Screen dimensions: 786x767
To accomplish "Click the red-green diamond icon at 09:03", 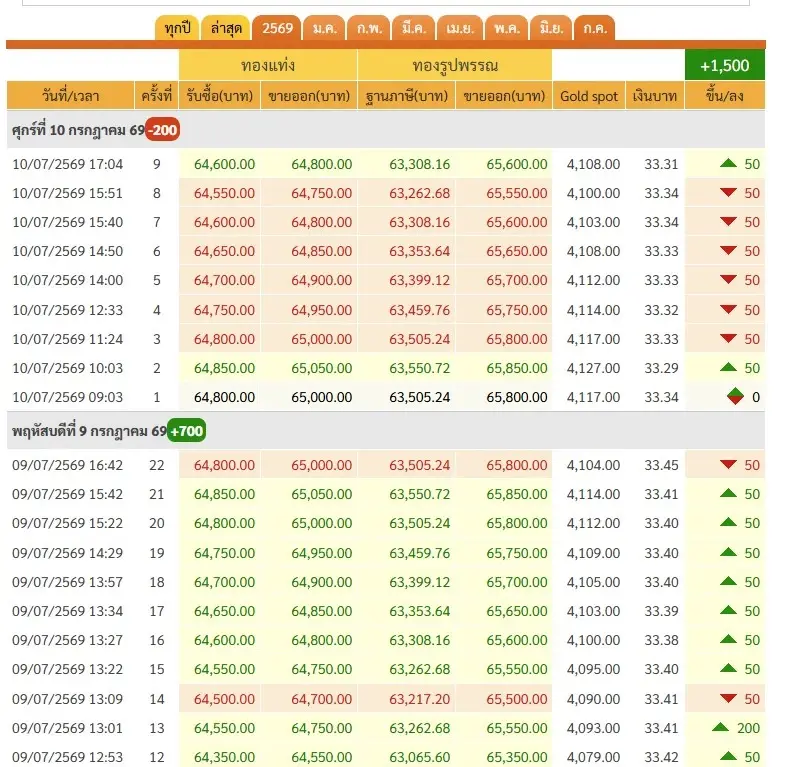I will [735, 397].
